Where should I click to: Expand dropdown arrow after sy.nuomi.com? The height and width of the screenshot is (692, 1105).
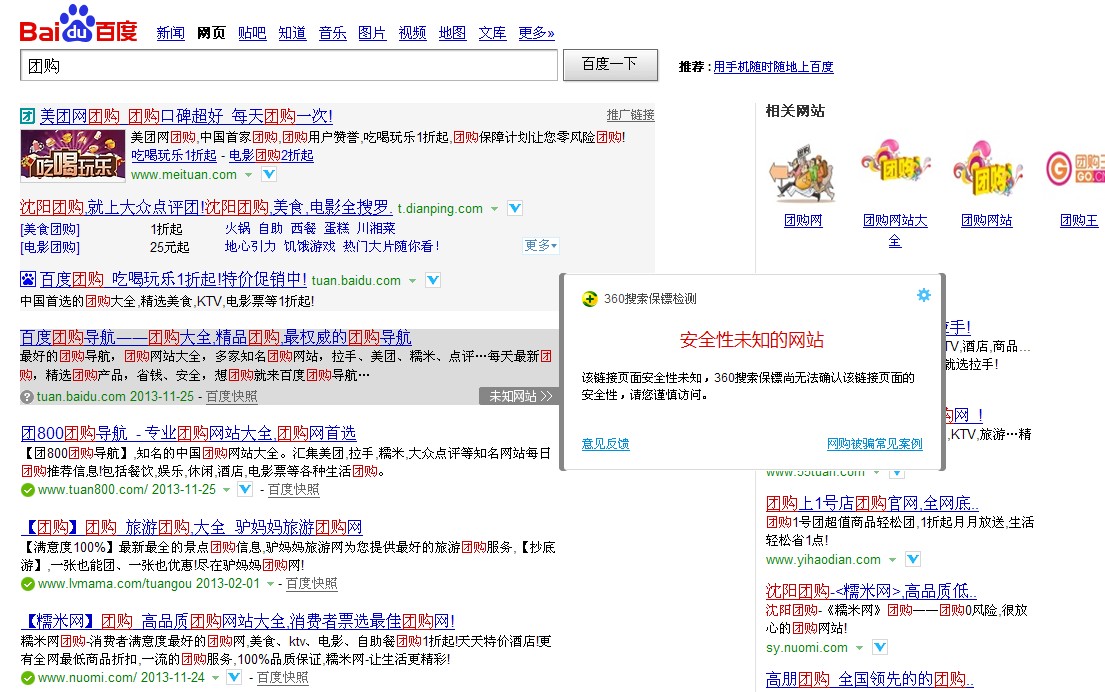coord(859,648)
